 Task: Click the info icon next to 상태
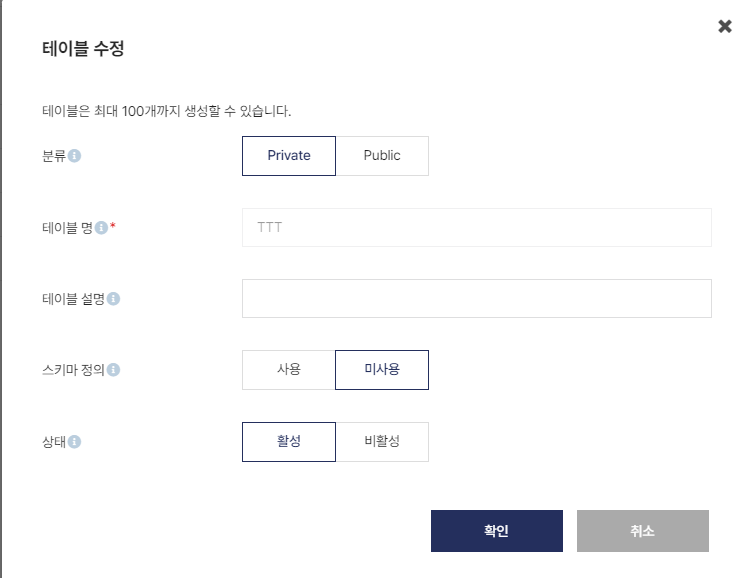74,442
